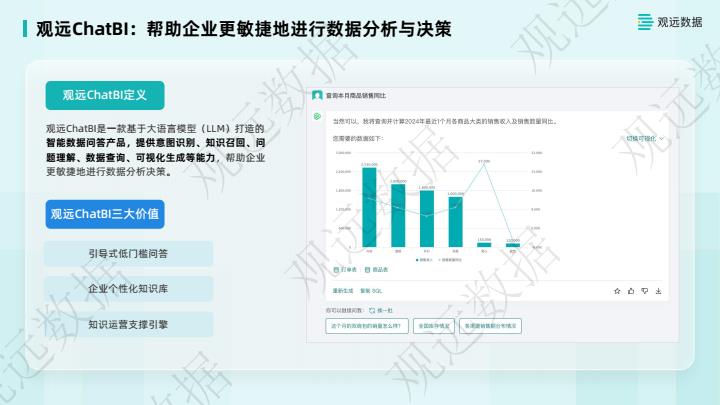The width and height of the screenshot is (720, 405).
Task: Click the user avatar beside the query
Action: tap(317, 96)
